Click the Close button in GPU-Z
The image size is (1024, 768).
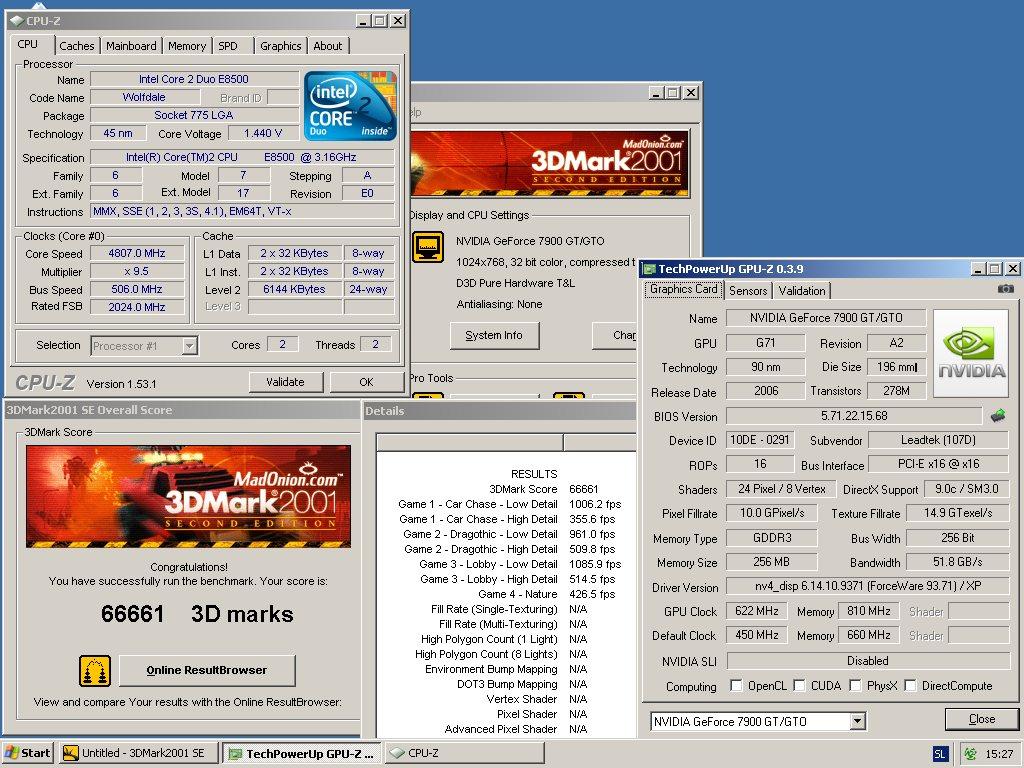coord(982,719)
